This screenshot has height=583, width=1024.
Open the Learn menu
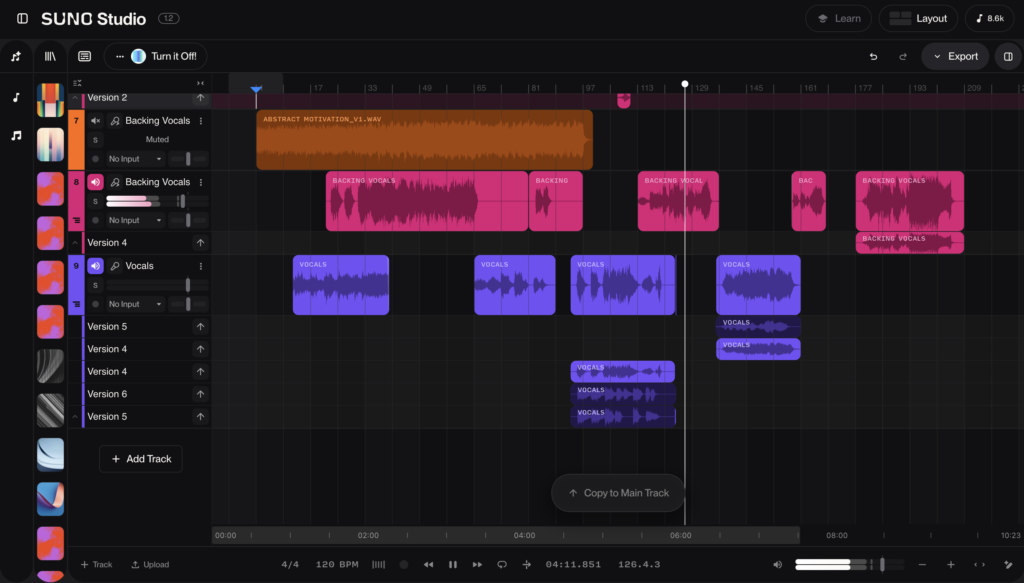pos(838,17)
